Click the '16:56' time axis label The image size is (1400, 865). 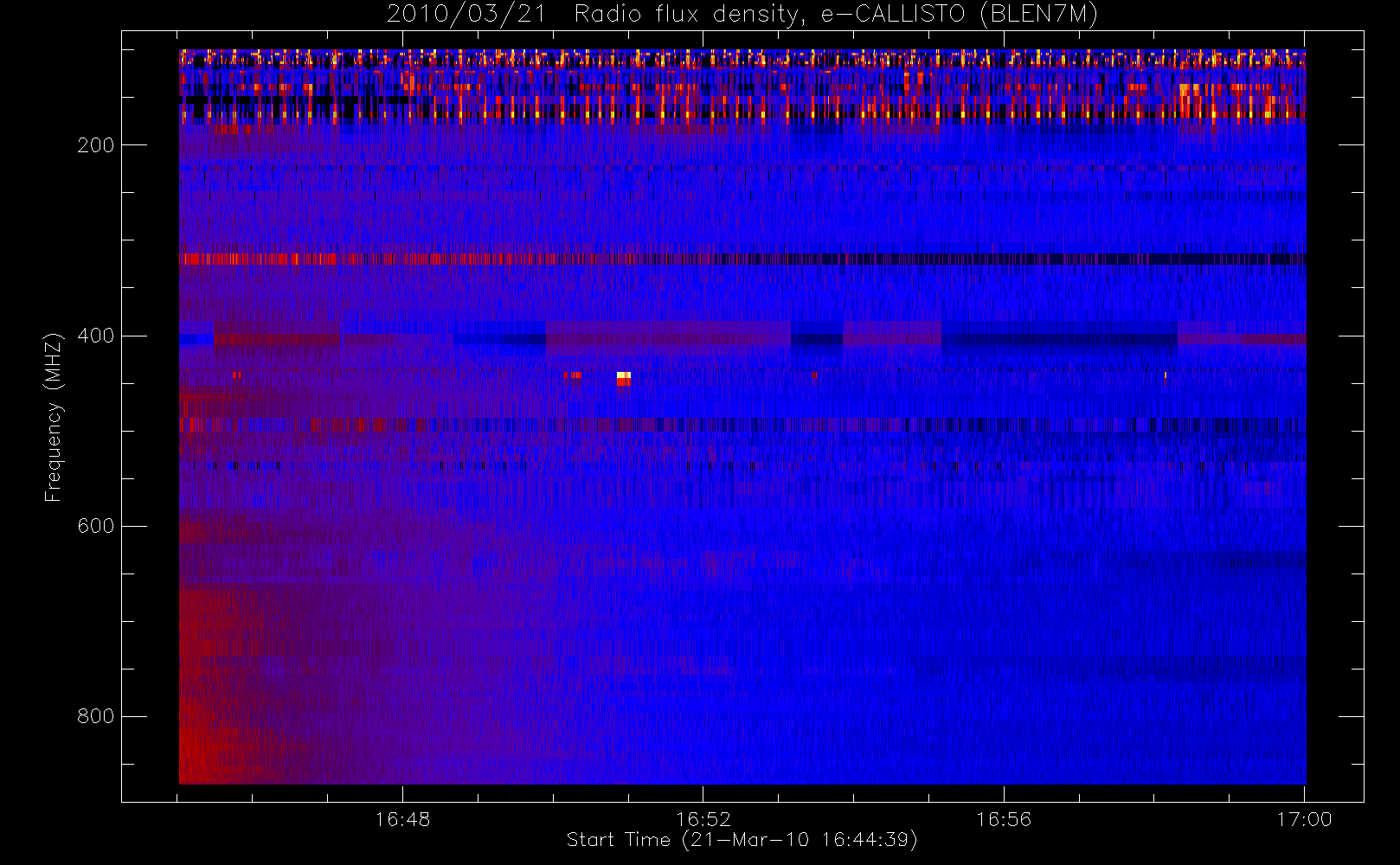pos(1004,819)
